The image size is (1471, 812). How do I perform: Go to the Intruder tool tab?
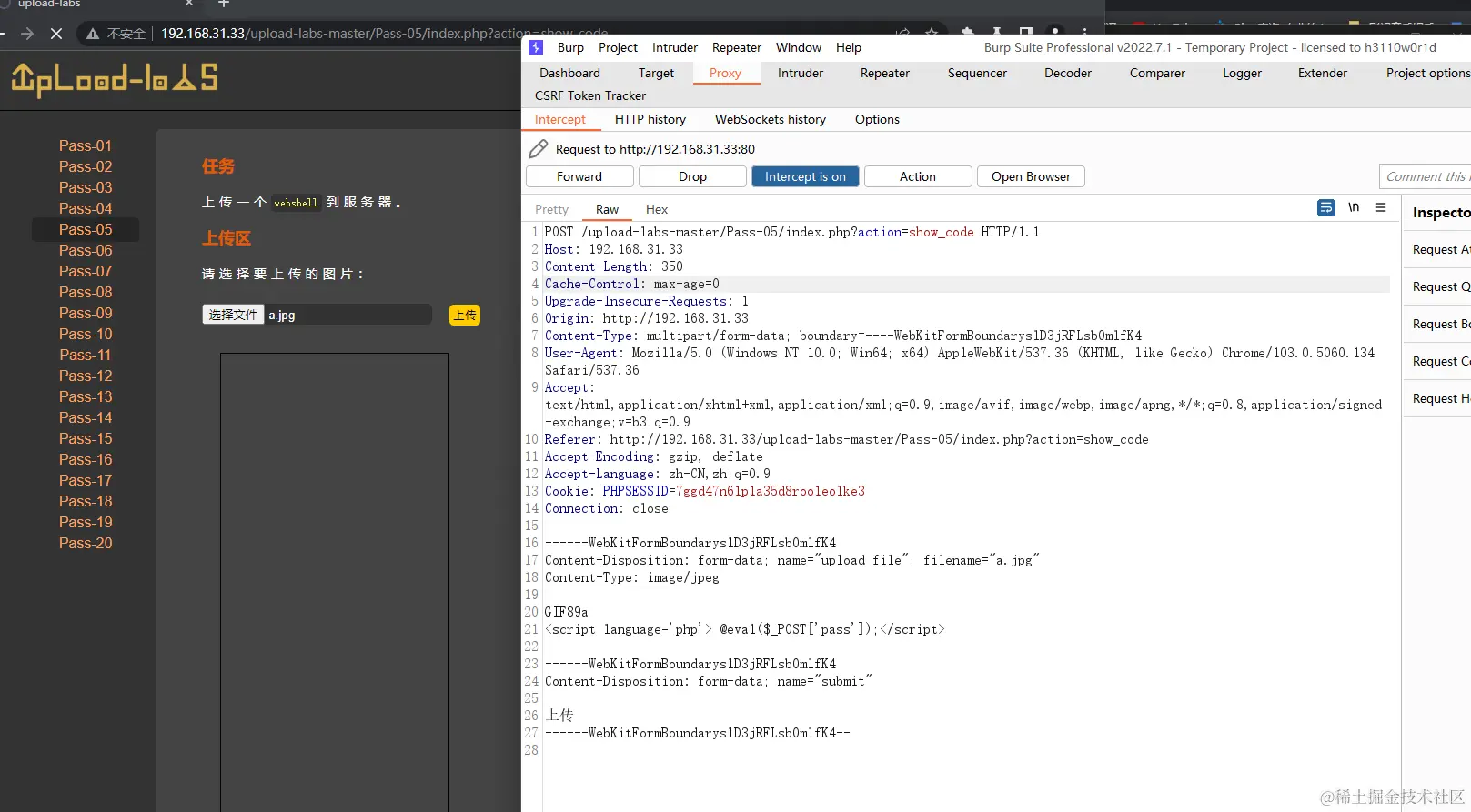801,73
